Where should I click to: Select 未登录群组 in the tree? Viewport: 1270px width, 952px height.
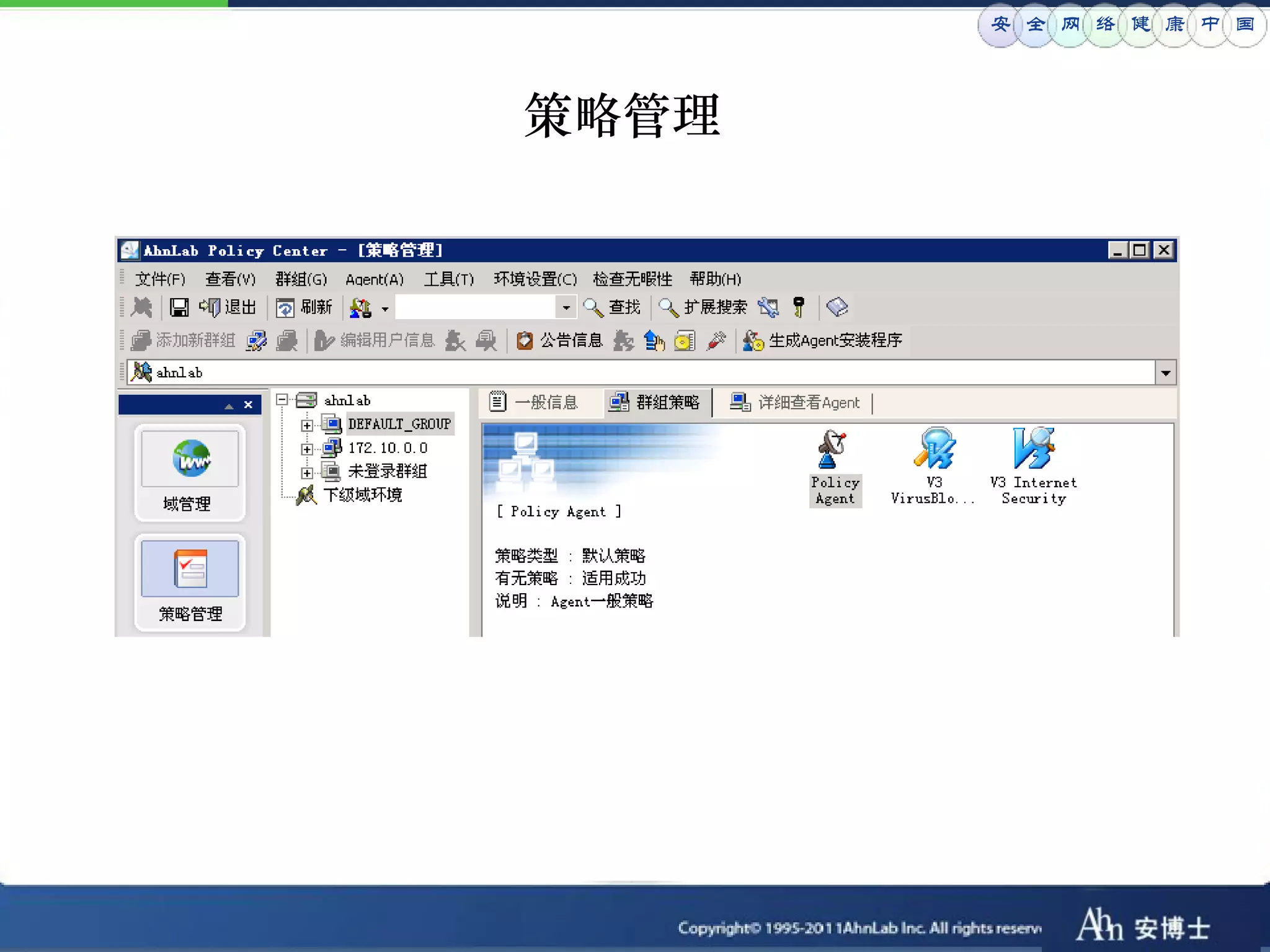click(388, 471)
